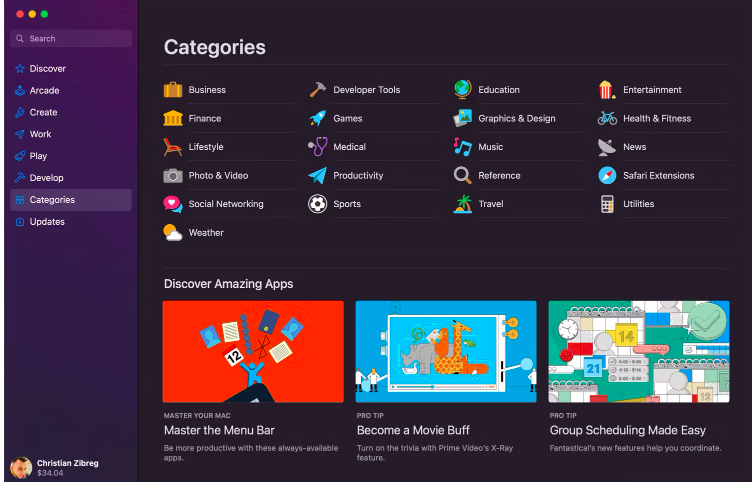Browse the Productivity category label

tap(358, 176)
